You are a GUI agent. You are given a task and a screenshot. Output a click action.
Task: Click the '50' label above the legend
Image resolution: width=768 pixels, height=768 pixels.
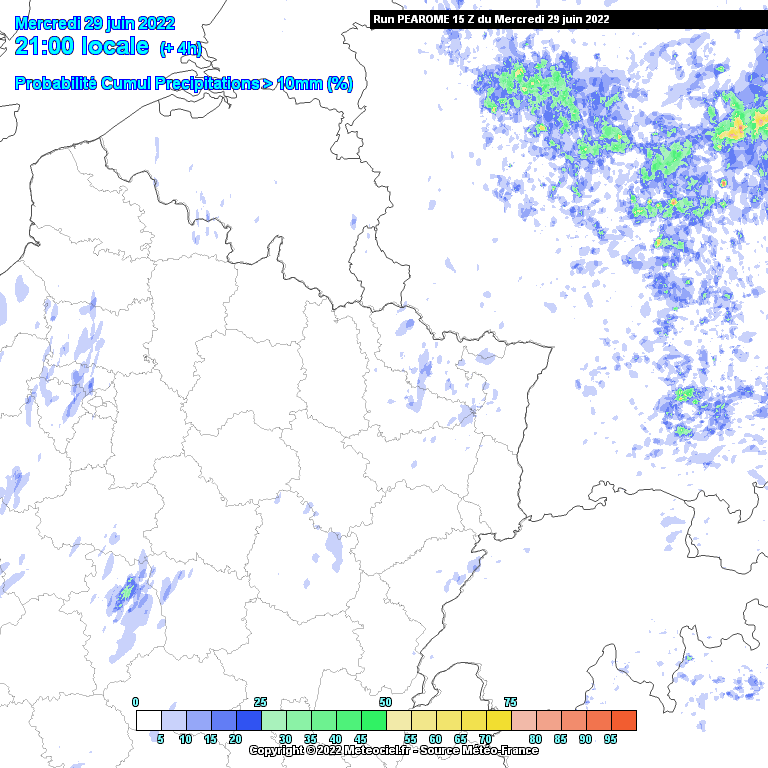click(x=385, y=702)
